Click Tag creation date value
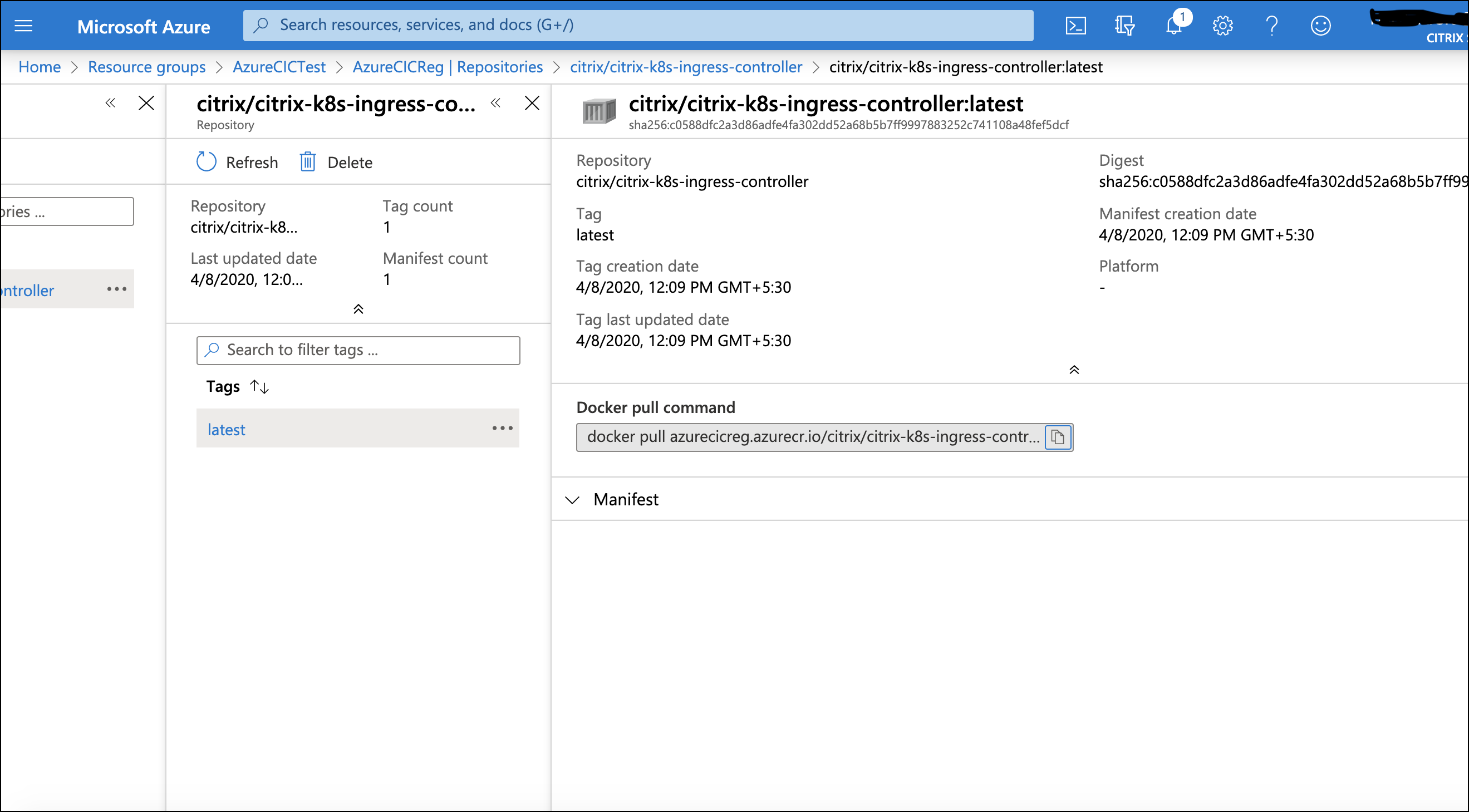 click(x=683, y=287)
